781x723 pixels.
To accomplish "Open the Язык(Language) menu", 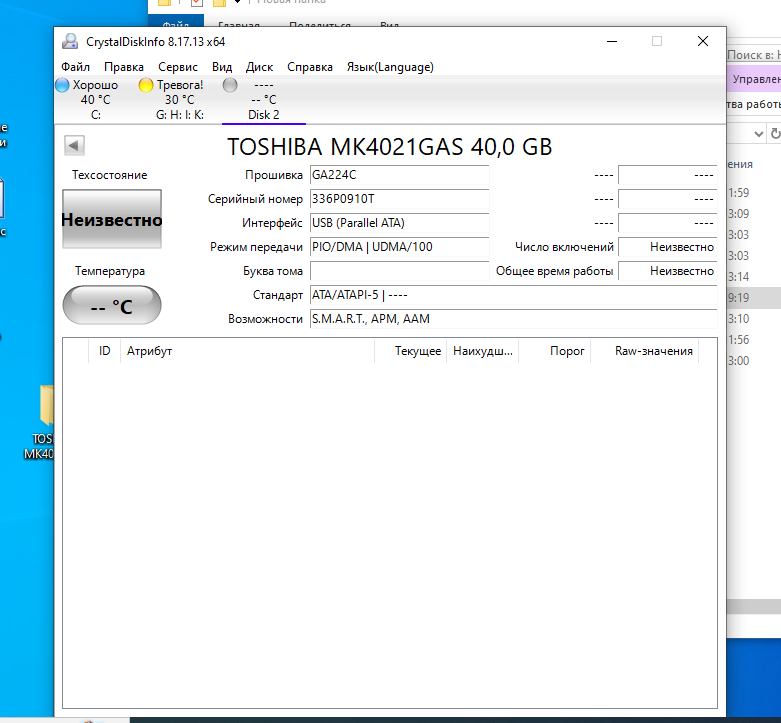I will pos(390,67).
